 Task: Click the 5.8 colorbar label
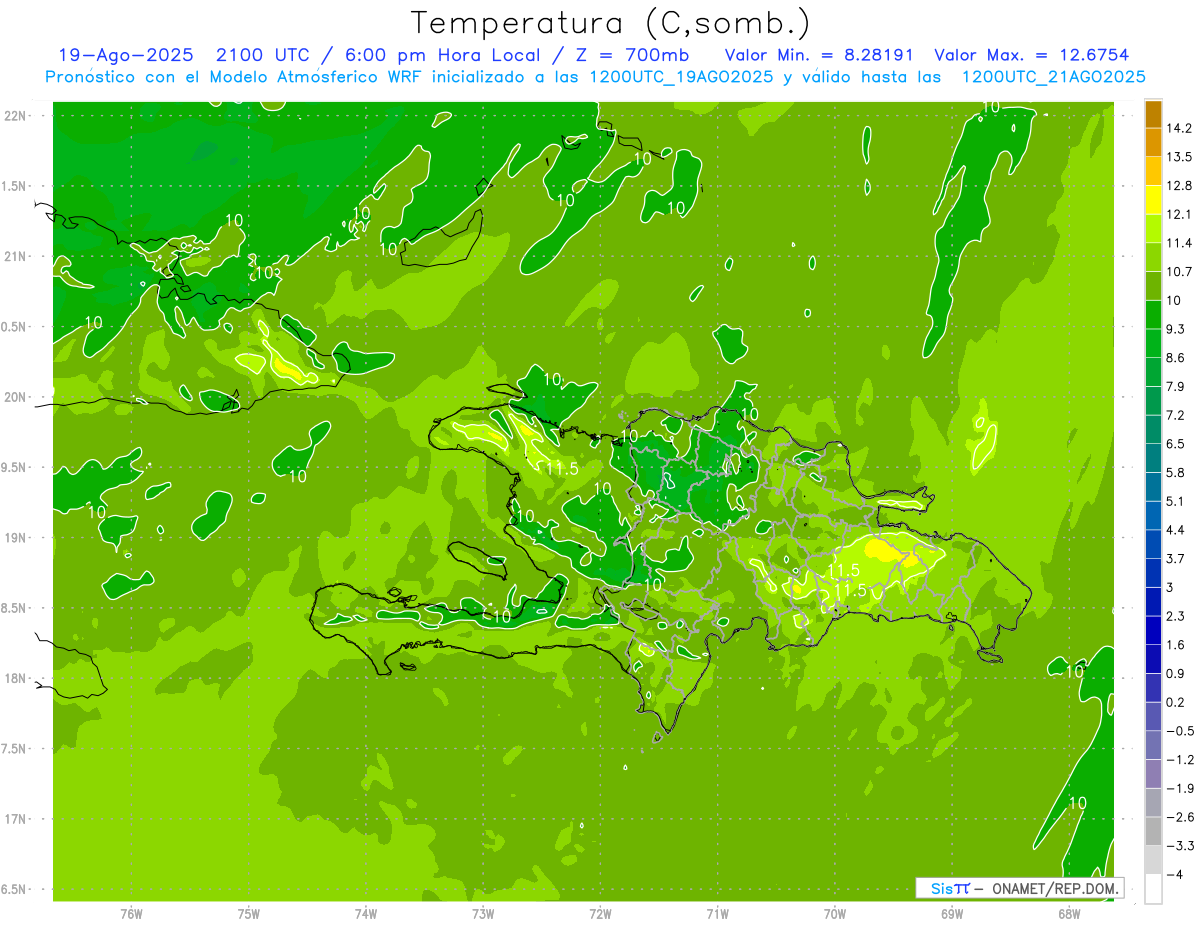click(1175, 472)
